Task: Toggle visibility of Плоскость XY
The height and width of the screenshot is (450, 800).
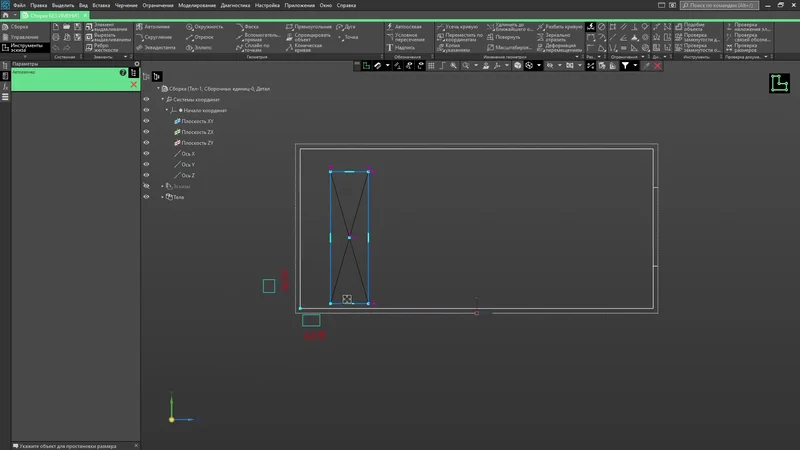Action: coord(146,121)
